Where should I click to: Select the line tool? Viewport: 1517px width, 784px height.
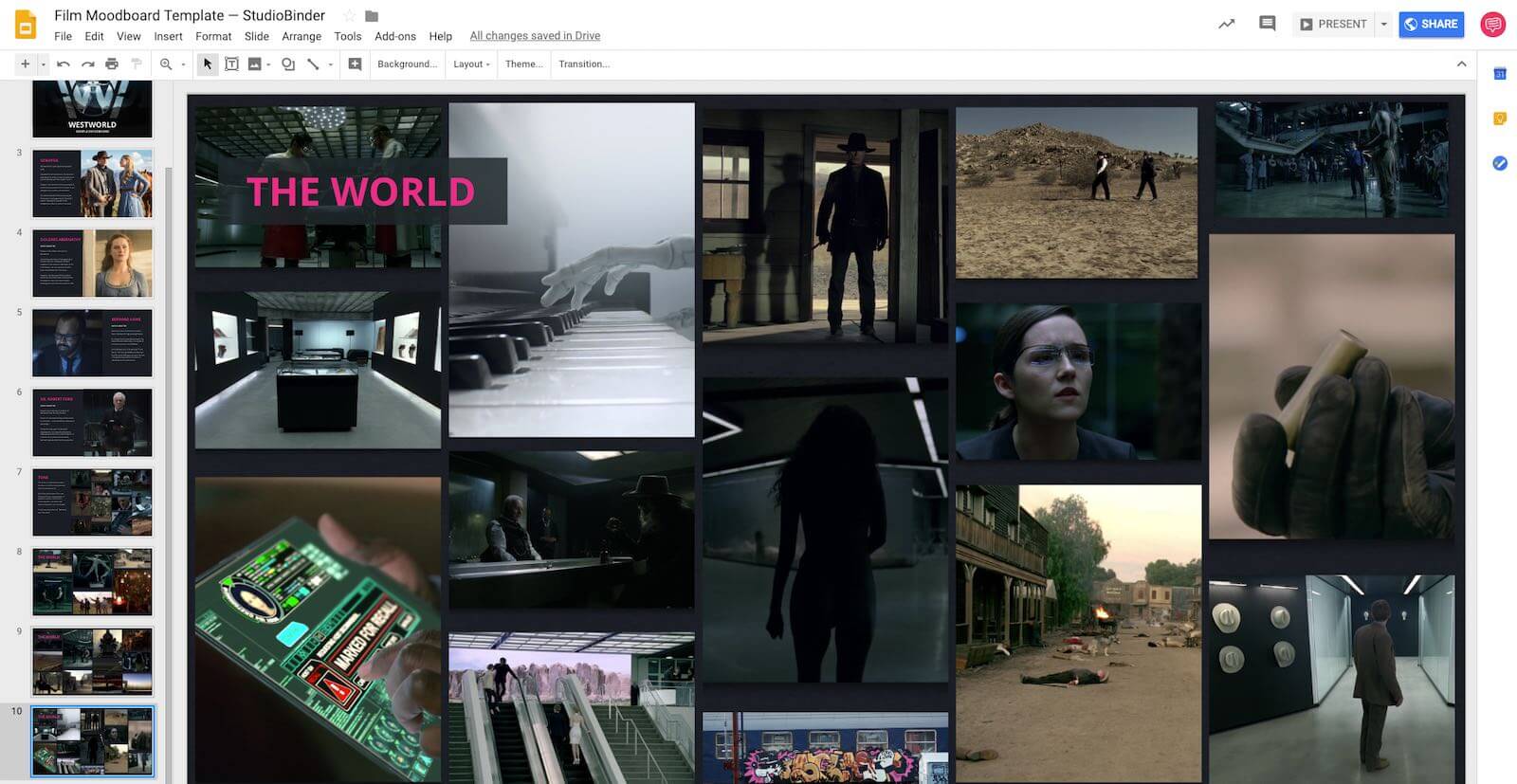point(313,64)
